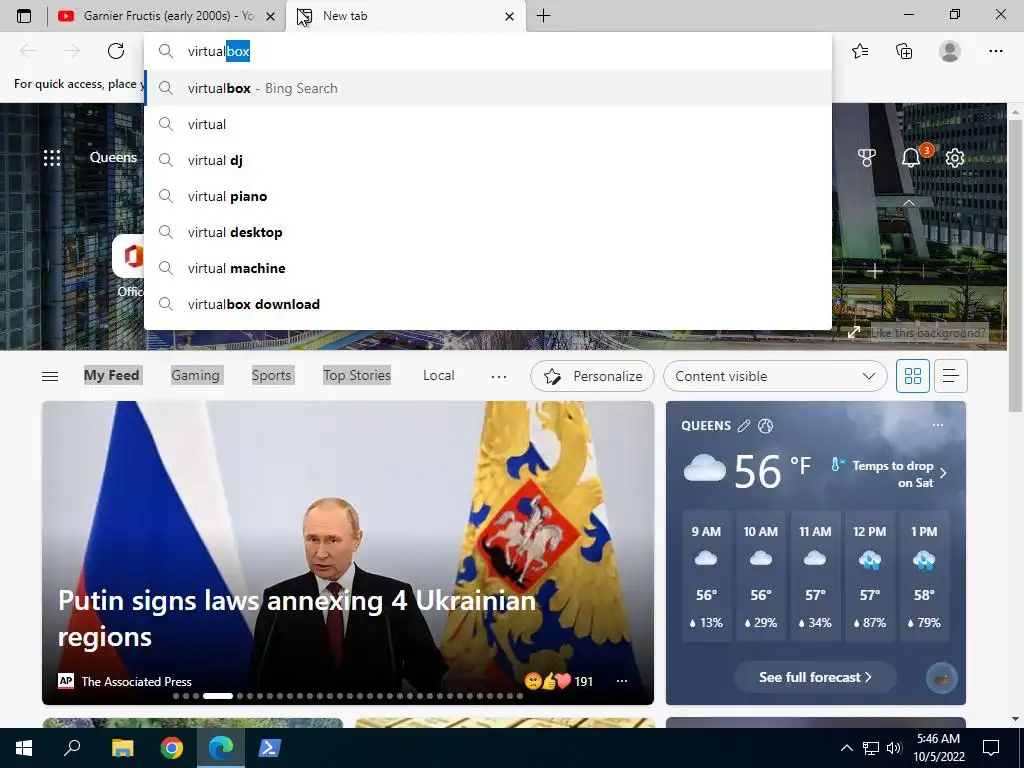The width and height of the screenshot is (1024, 768).
Task: Click the Queens location label
Action: pos(113,157)
